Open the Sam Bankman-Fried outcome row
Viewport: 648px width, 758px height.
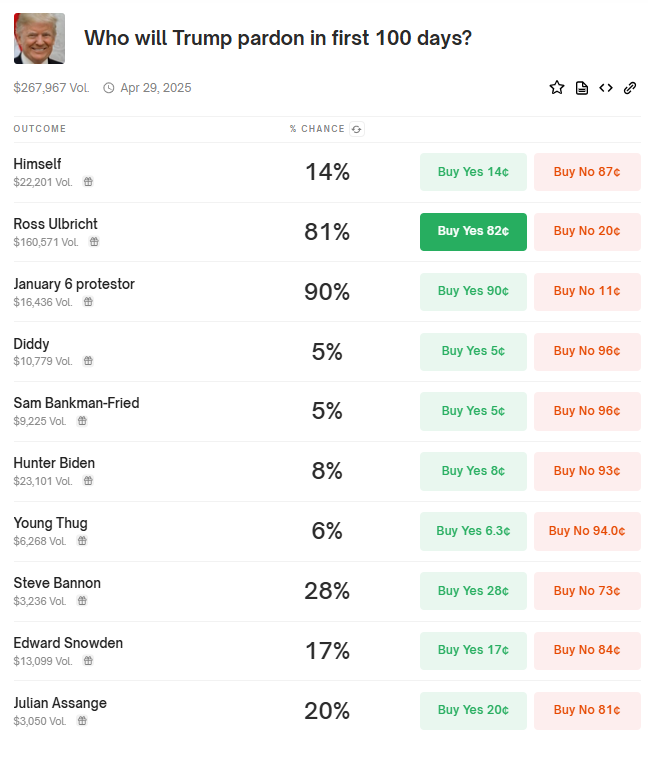pyautogui.click(x=327, y=411)
